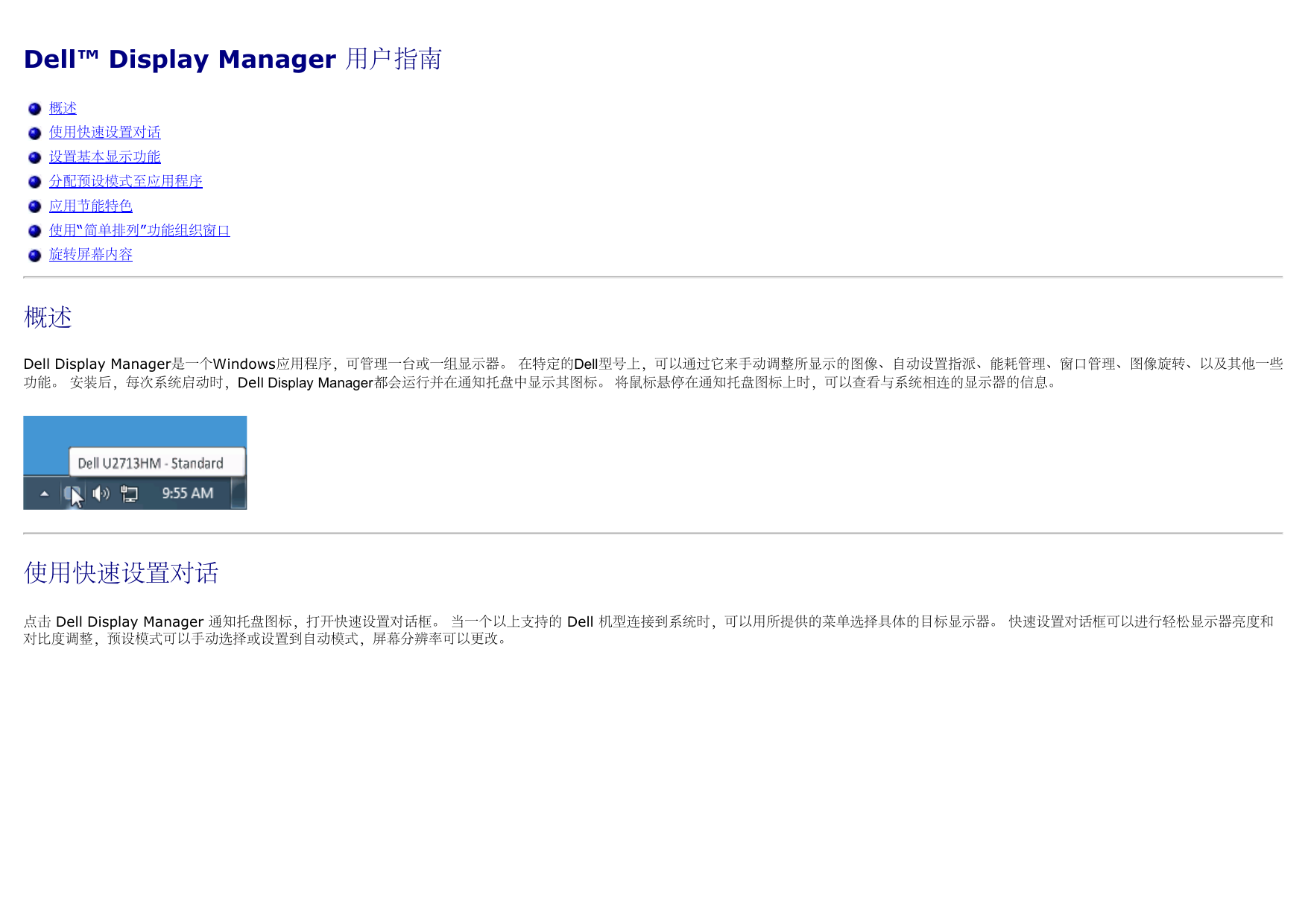Viewport: 1308px width, 924px height.
Task: Click the blue bullet beside 概述
Action: point(34,109)
